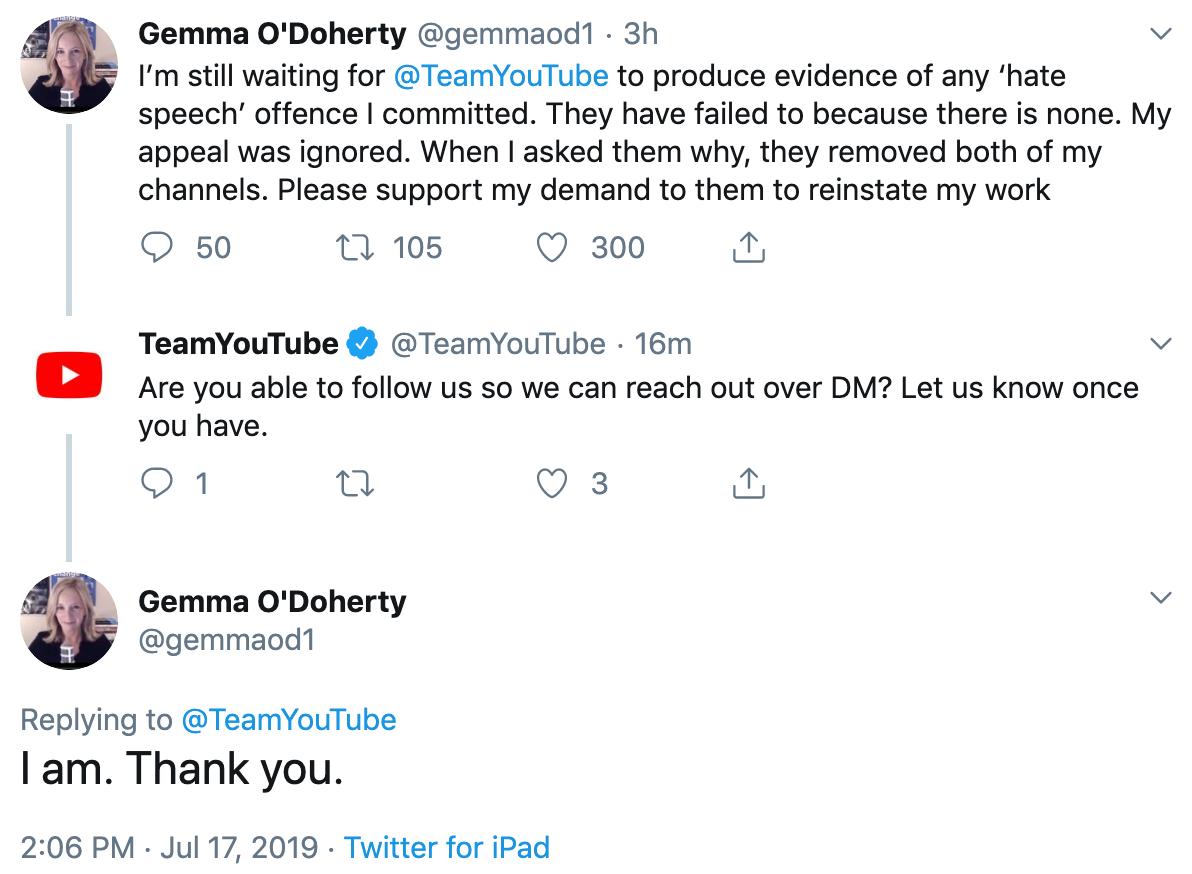Share Gemma O'Doherty's first tweet
This screenshot has width=1192, height=874.
[x=748, y=248]
